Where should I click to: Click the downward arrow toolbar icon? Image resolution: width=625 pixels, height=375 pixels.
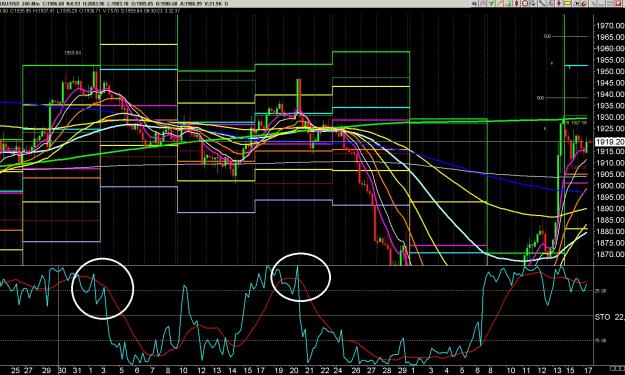[x=533, y=4]
